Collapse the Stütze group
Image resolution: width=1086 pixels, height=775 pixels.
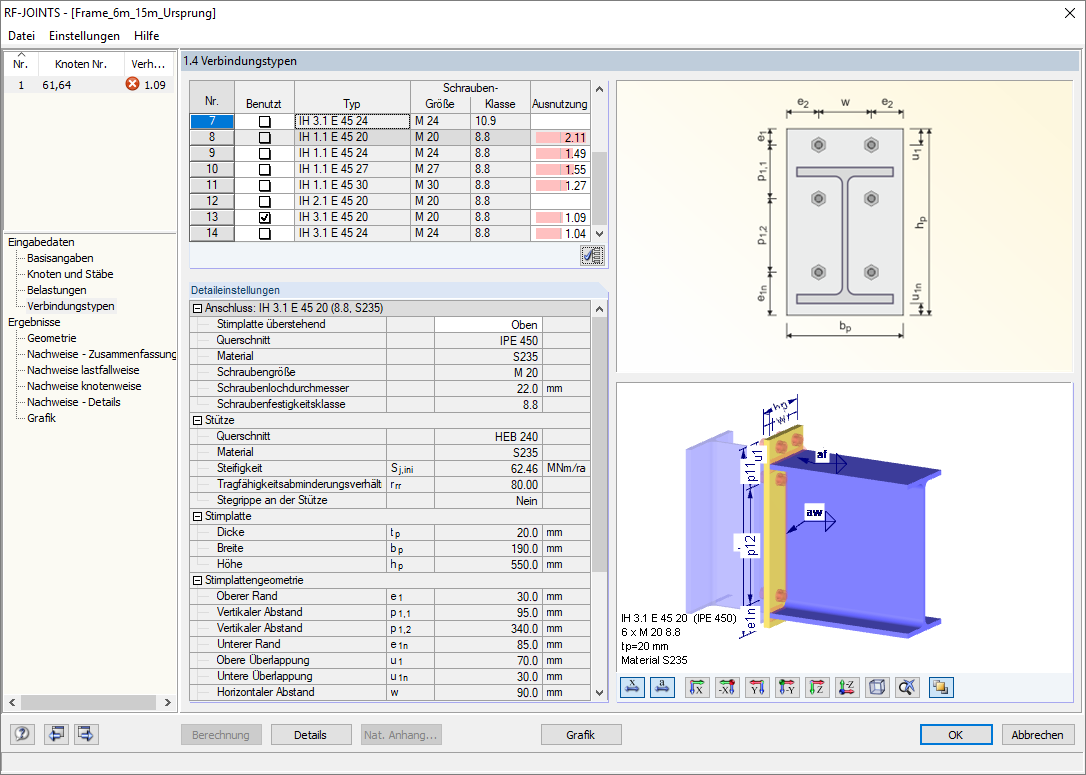click(197, 420)
